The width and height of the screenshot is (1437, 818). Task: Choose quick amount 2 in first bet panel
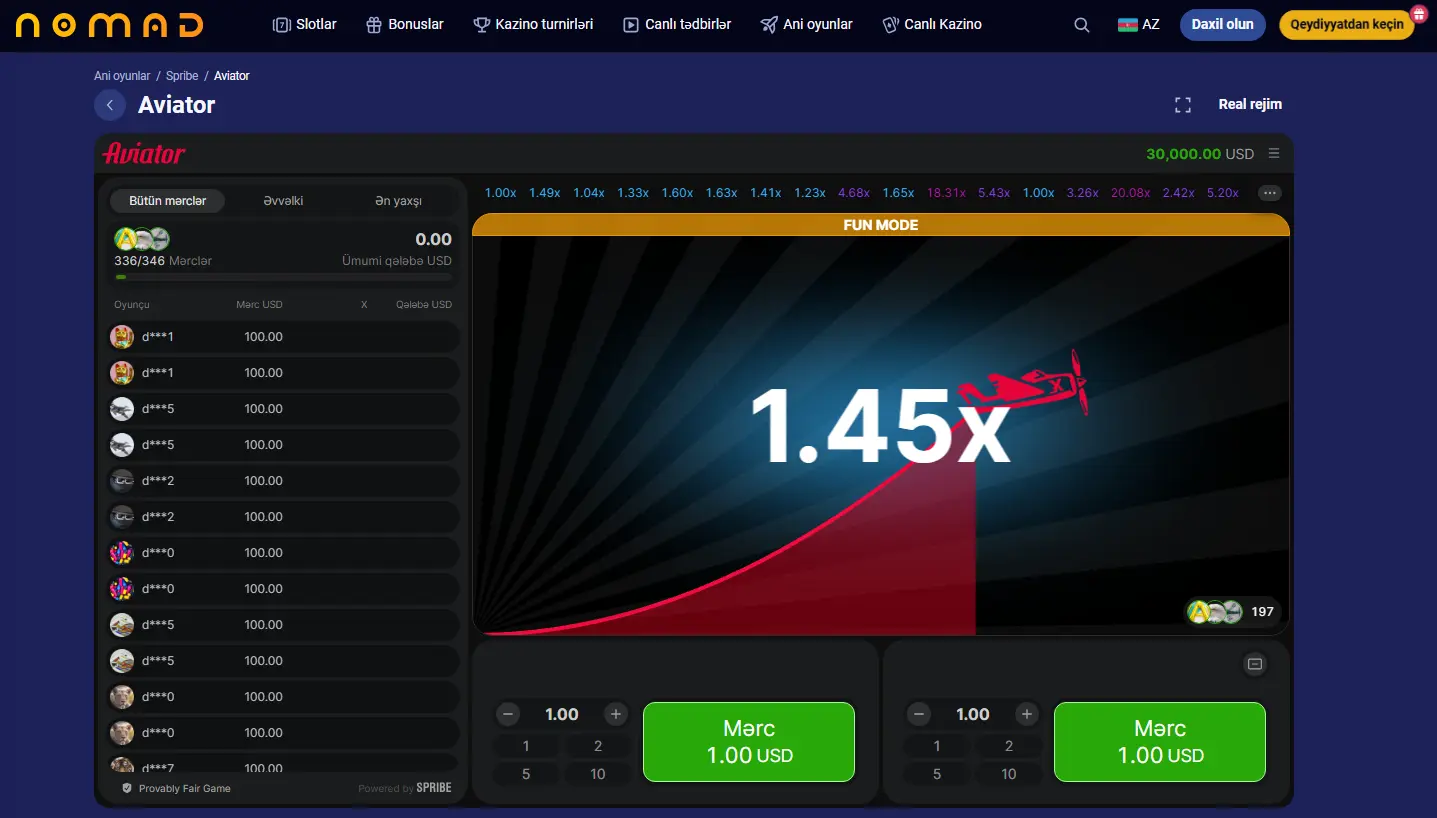click(598, 746)
